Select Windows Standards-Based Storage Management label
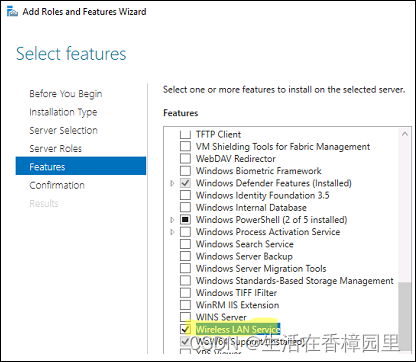Screen dimensions: 416x362 coord(295,280)
